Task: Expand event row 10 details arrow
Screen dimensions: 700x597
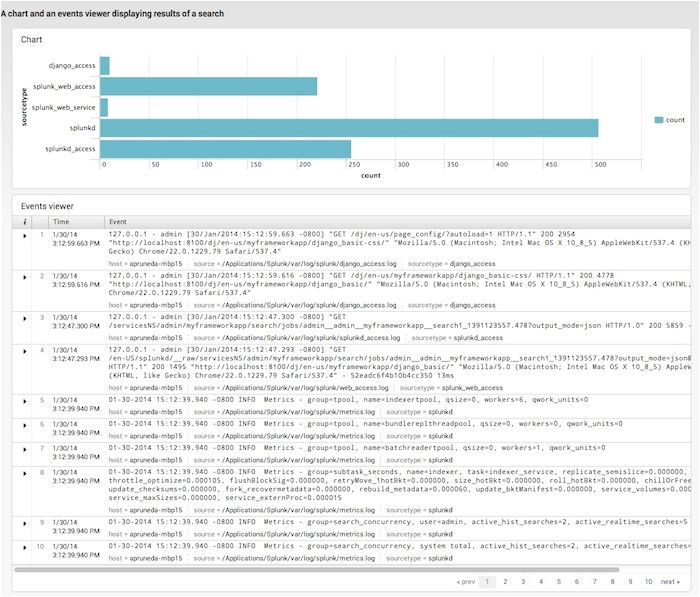Action: pyautogui.click(x=25, y=548)
